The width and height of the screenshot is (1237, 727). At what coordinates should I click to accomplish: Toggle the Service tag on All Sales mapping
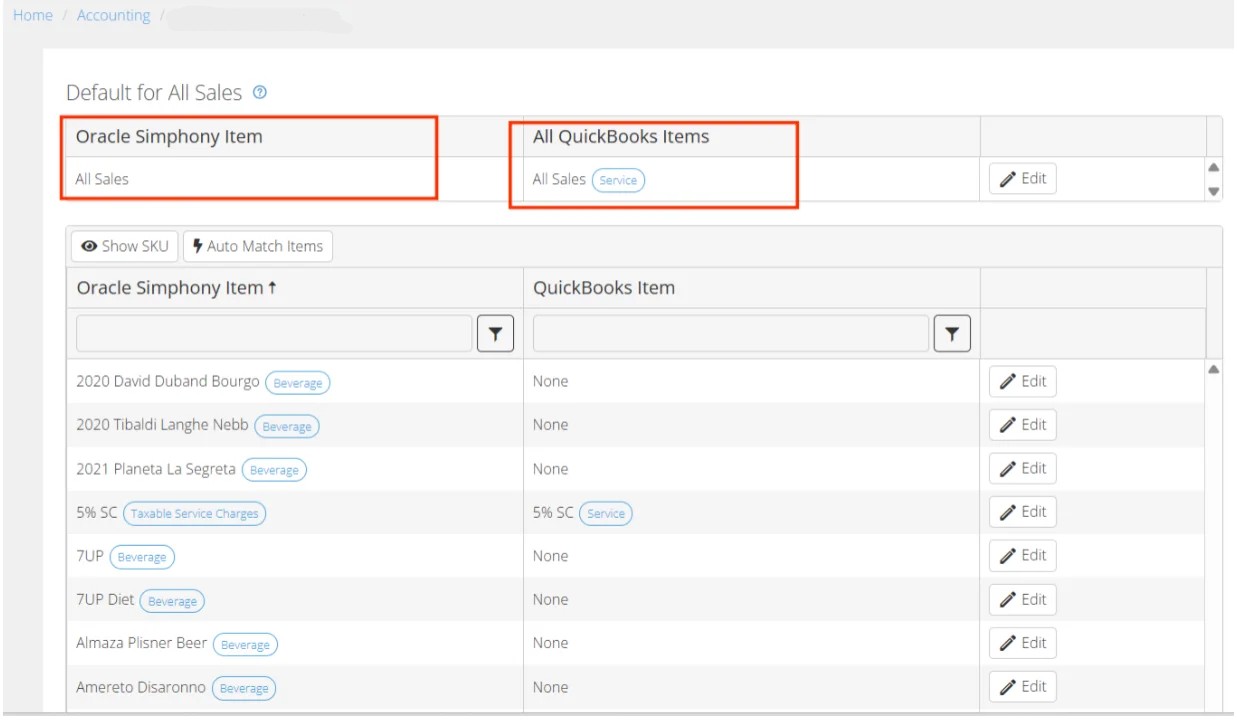click(x=618, y=181)
